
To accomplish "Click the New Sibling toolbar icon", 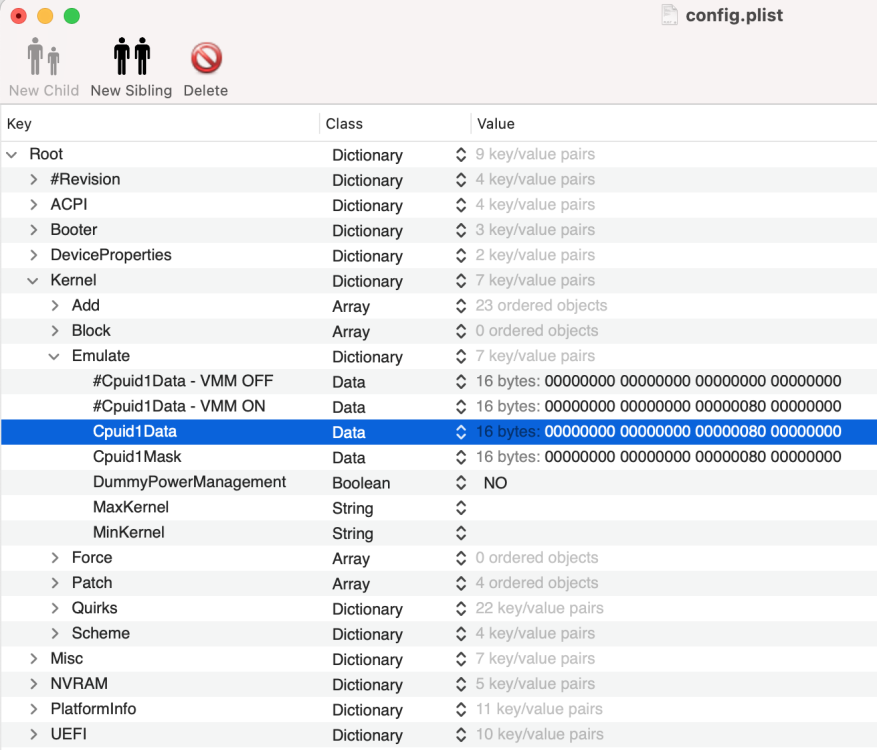I will coord(131,56).
